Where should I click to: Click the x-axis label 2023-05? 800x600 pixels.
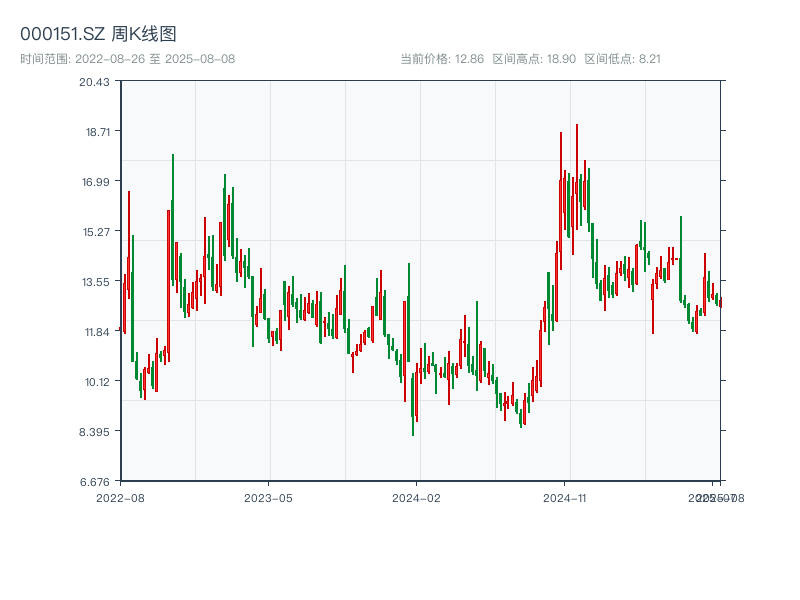click(x=268, y=498)
